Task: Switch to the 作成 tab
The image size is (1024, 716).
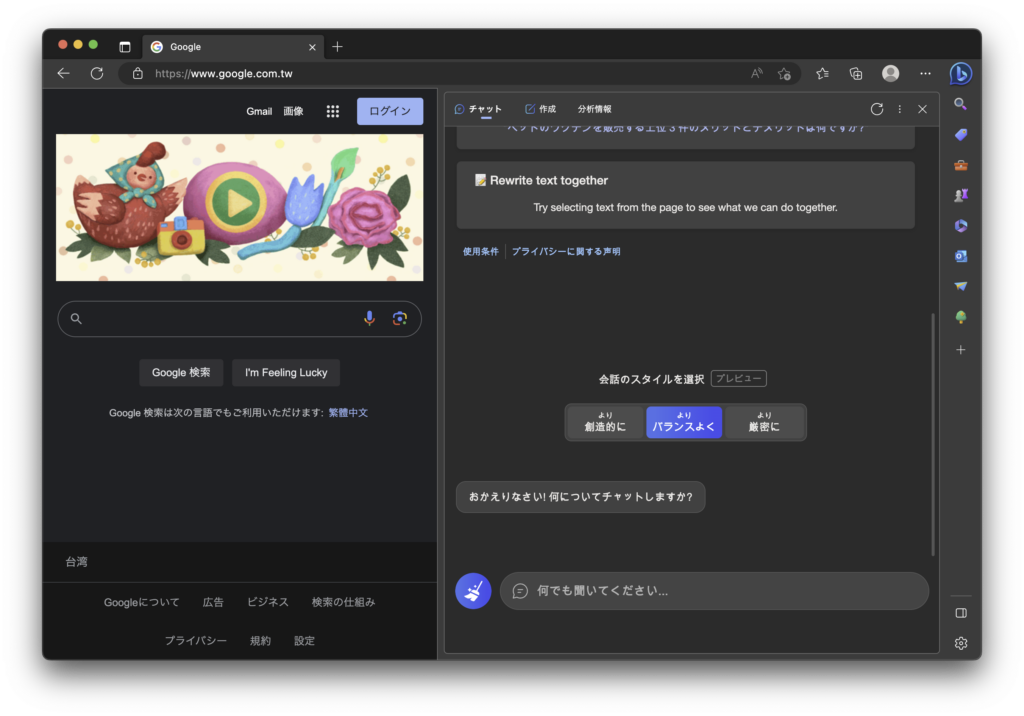Action: tap(541, 109)
